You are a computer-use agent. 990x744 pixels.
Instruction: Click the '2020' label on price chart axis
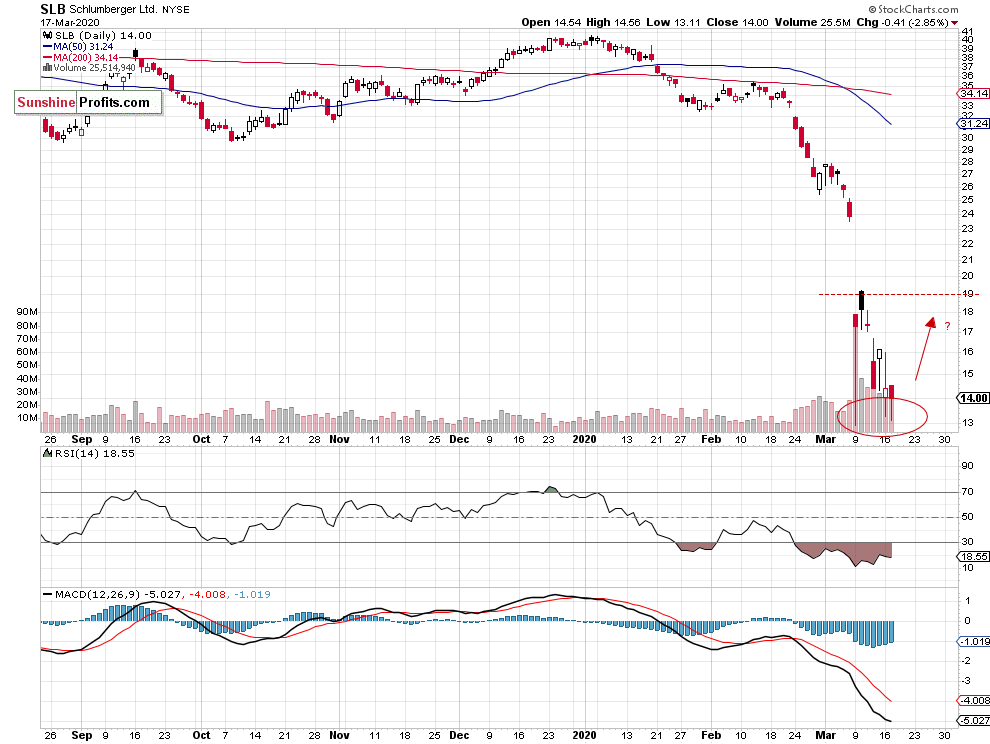(x=584, y=439)
